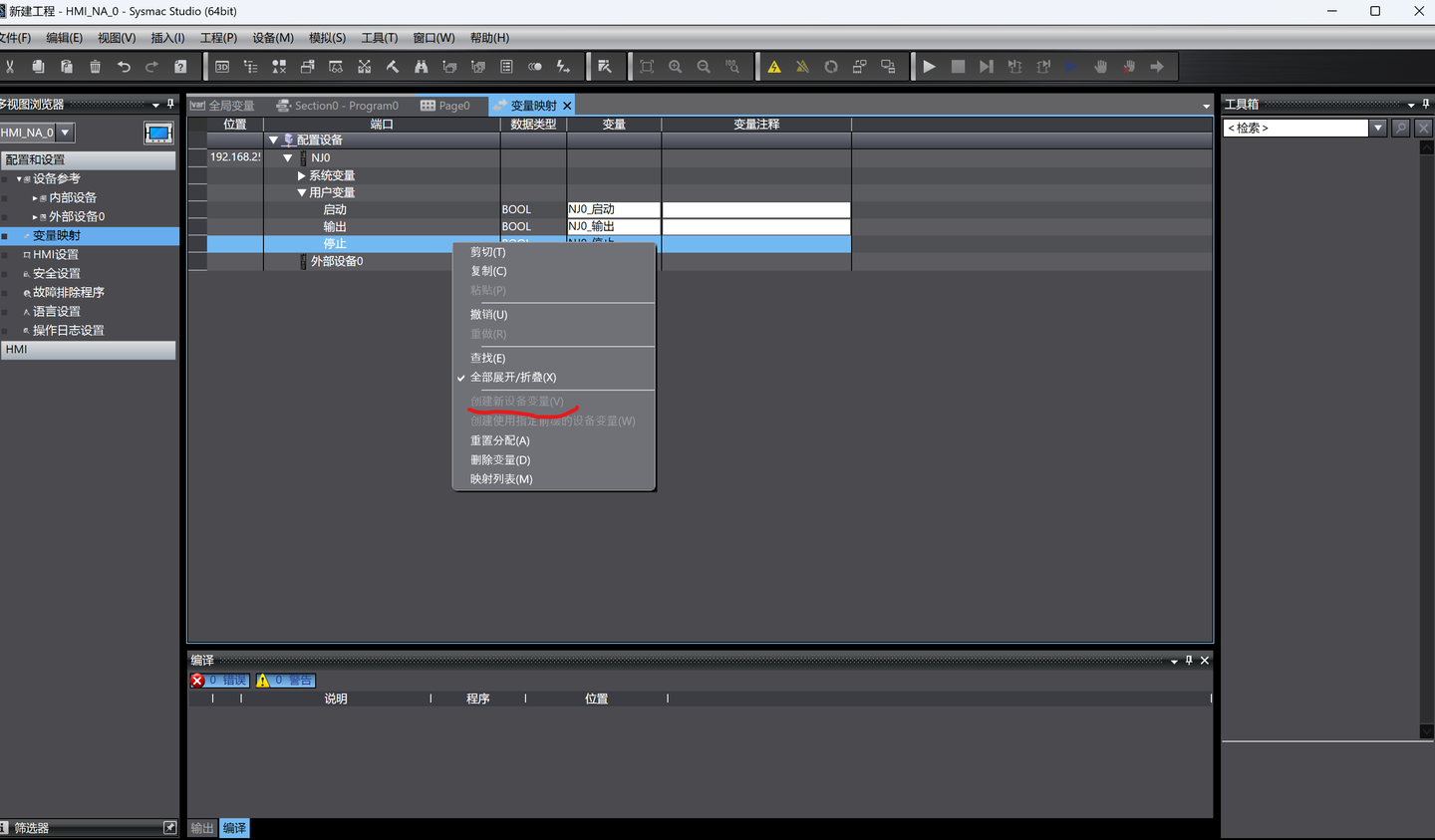Viewport: 1435px width, 840px height.
Task: Click the build hammer icon
Action: pos(393,67)
